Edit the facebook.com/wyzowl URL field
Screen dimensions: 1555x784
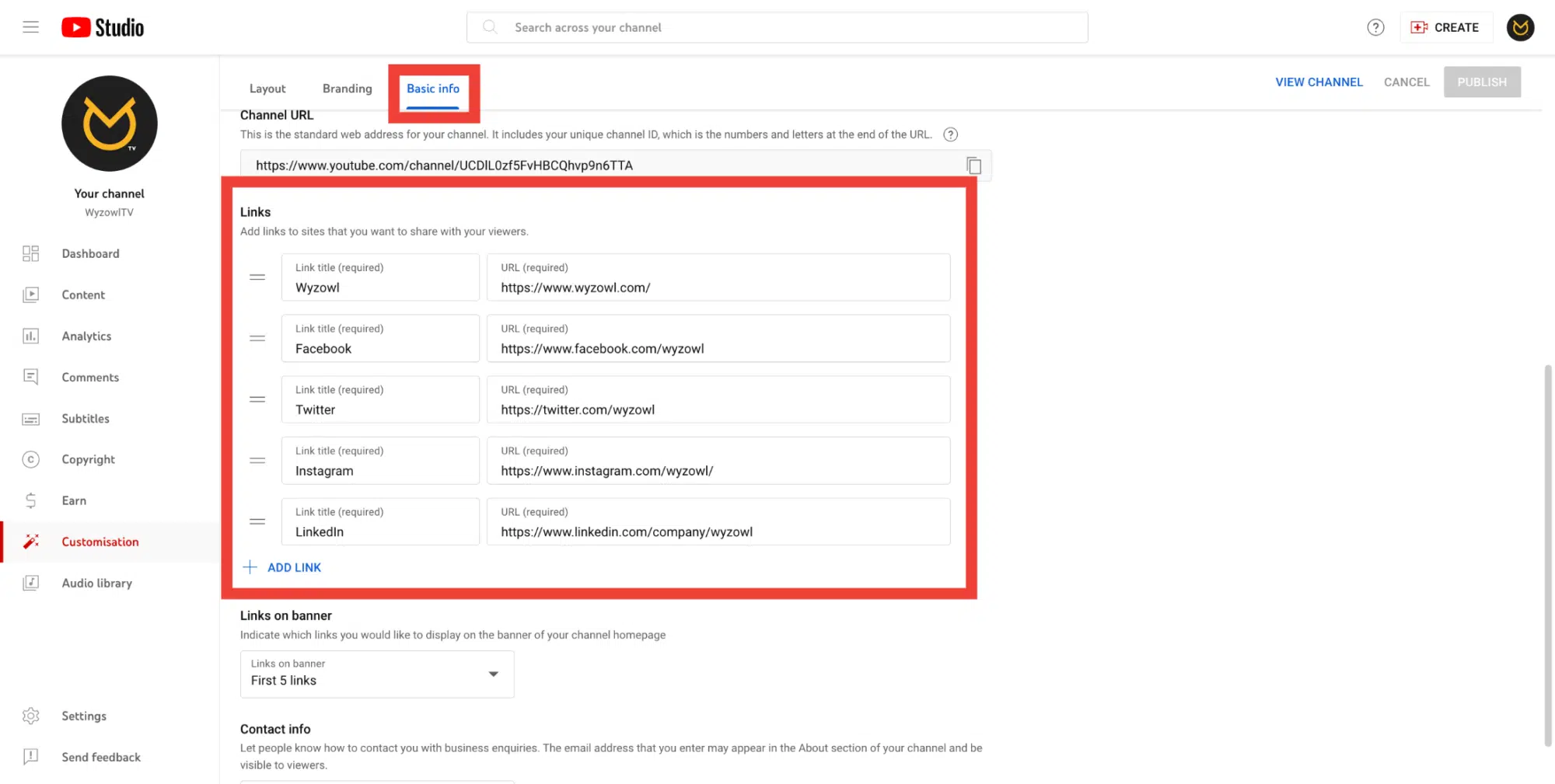718,338
